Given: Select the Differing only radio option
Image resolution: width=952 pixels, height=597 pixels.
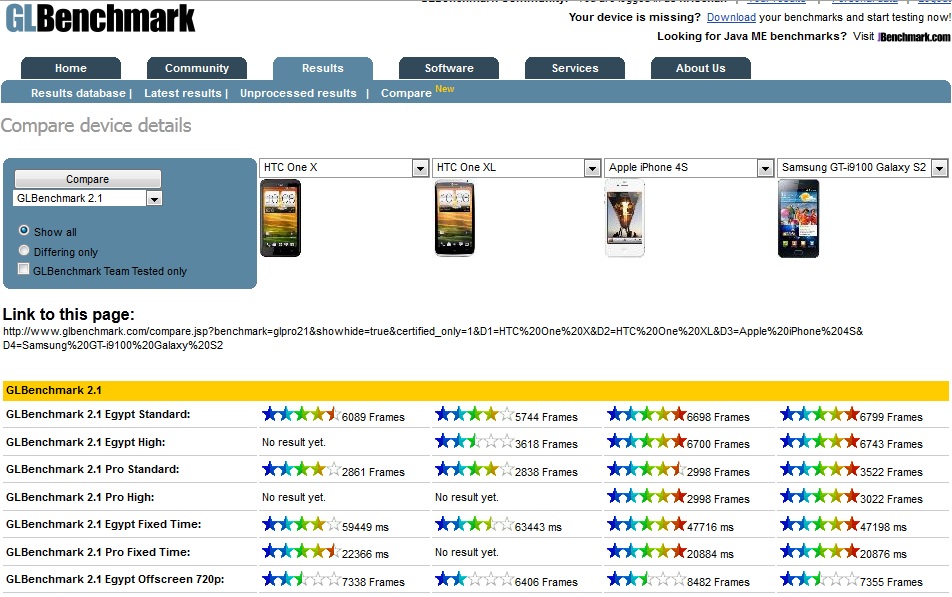Looking at the screenshot, I should [x=24, y=251].
